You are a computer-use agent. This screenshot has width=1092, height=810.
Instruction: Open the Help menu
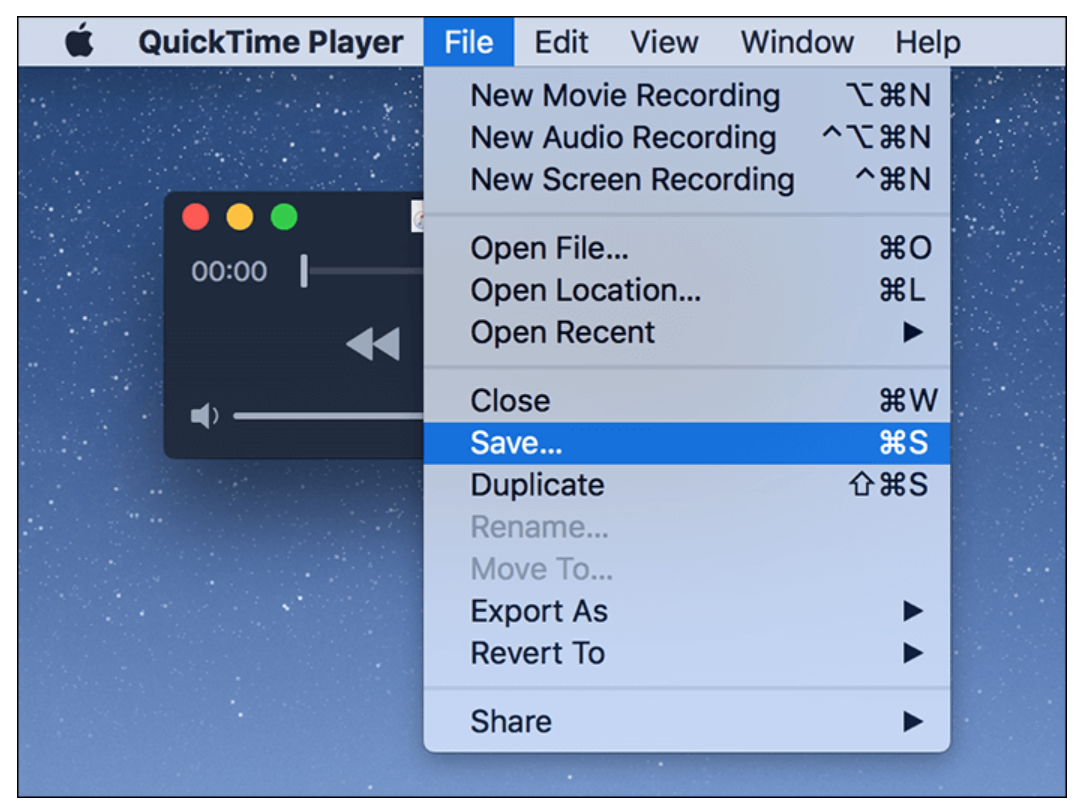click(x=928, y=42)
